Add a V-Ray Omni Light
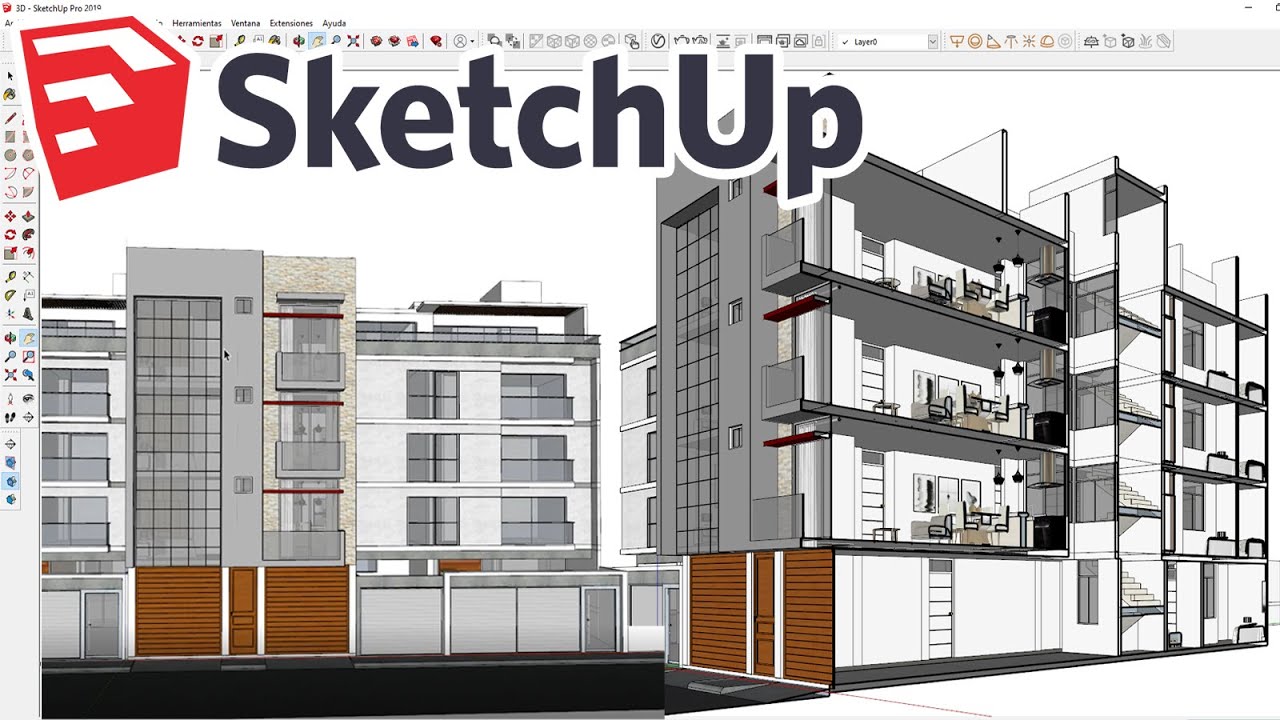This screenshot has width=1280, height=720. 1029,41
